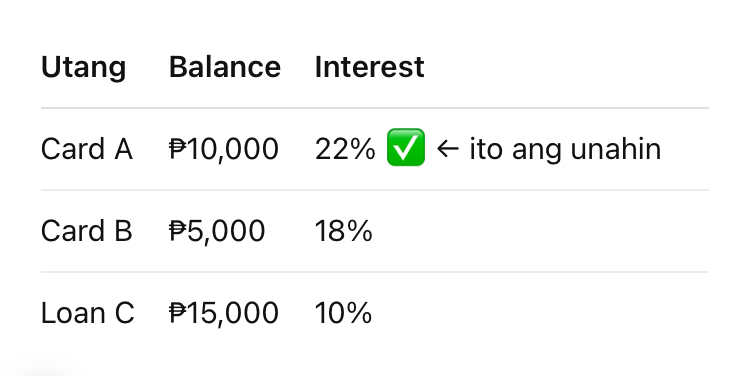Click the ₱5,000 balance cell
This screenshot has width=750, height=376.
[217, 231]
